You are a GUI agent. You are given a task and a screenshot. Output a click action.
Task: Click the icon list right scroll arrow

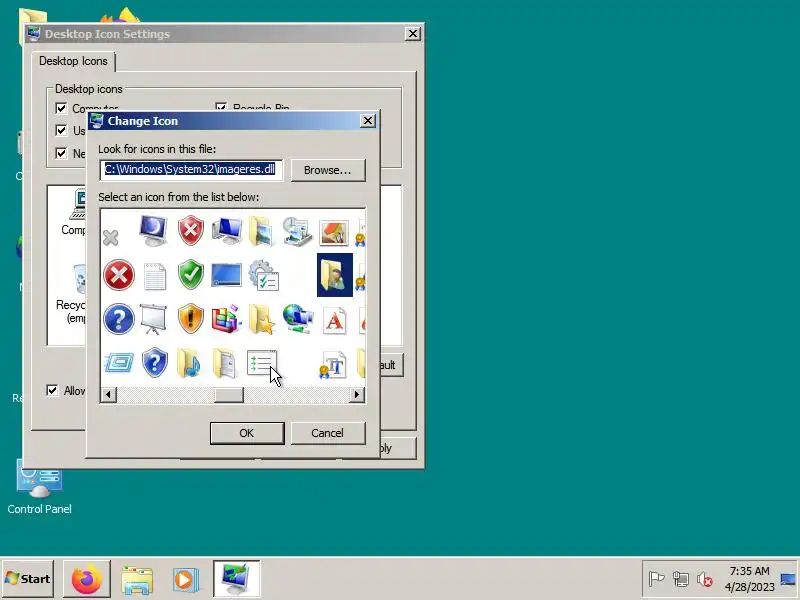(357, 395)
